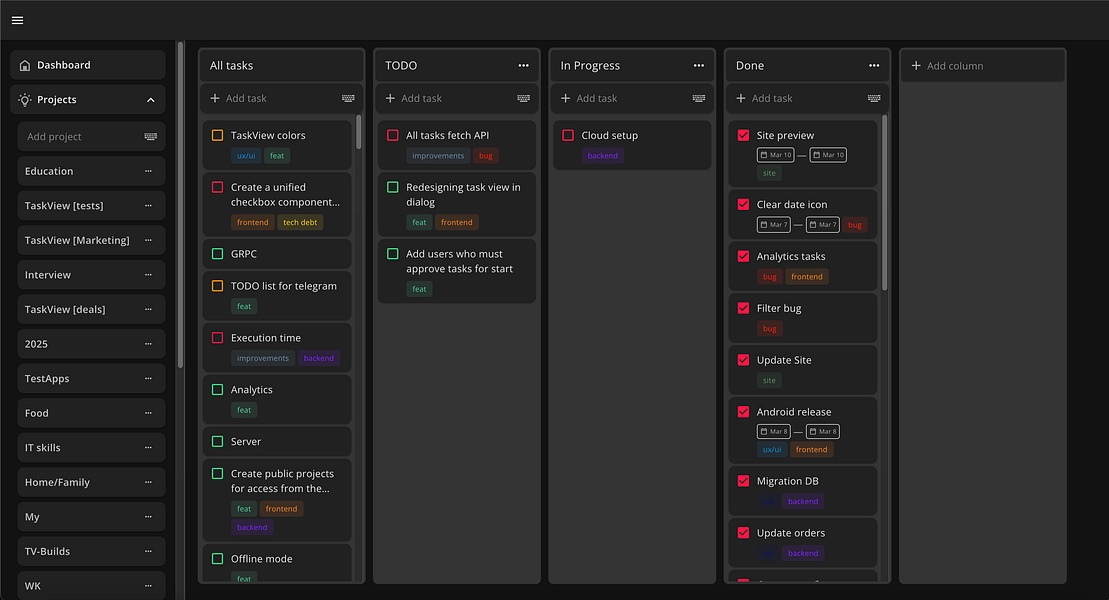Click the keyboard icon beside Add project
This screenshot has width=1109, height=600.
pyautogui.click(x=148, y=134)
